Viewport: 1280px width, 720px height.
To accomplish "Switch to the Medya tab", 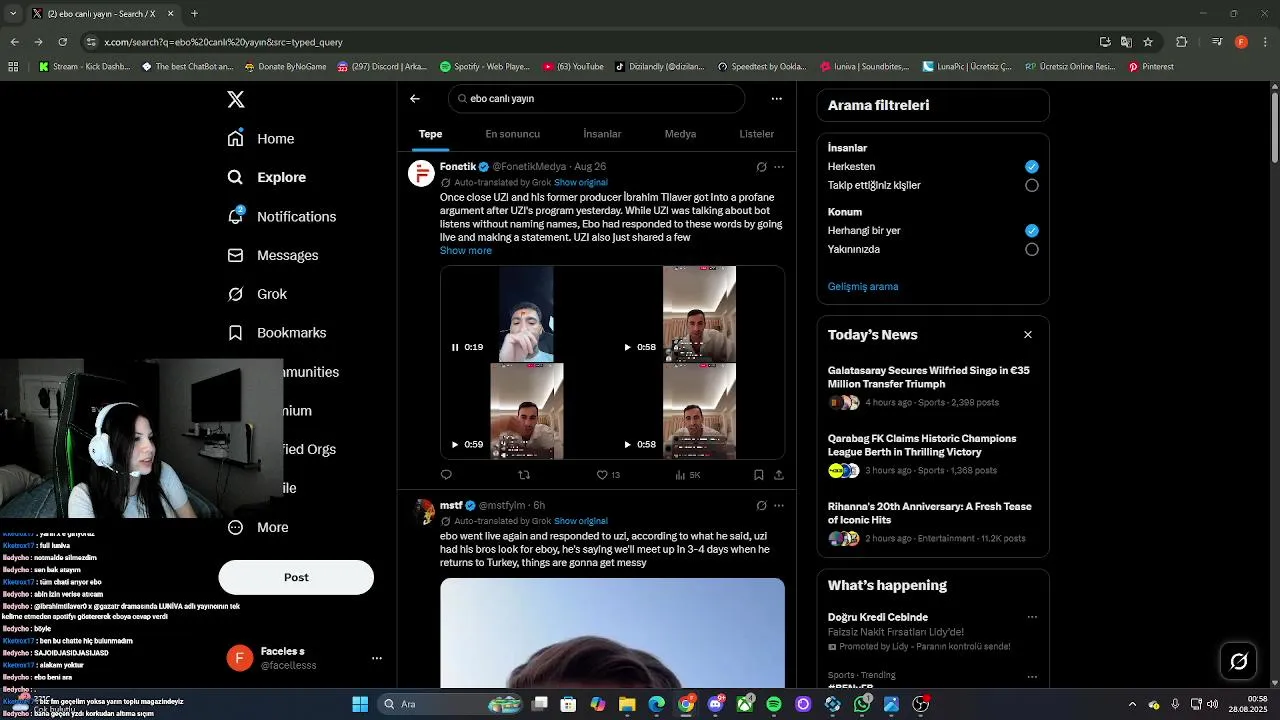I will (680, 134).
